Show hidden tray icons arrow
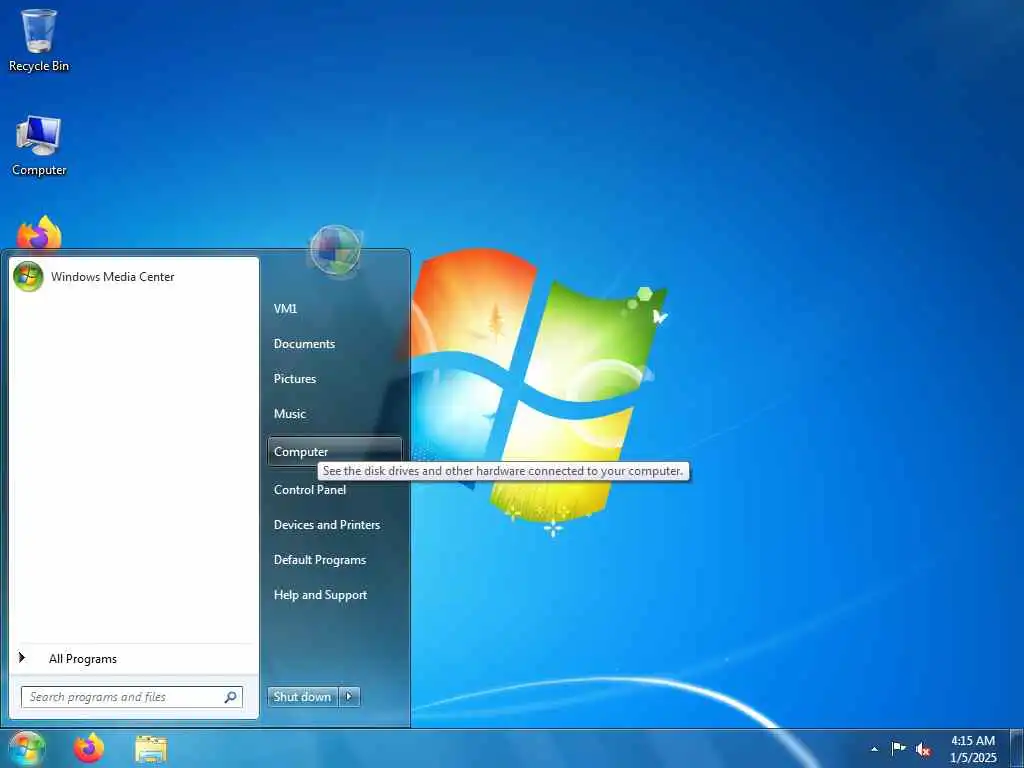This screenshot has height=768, width=1024. tap(874, 749)
